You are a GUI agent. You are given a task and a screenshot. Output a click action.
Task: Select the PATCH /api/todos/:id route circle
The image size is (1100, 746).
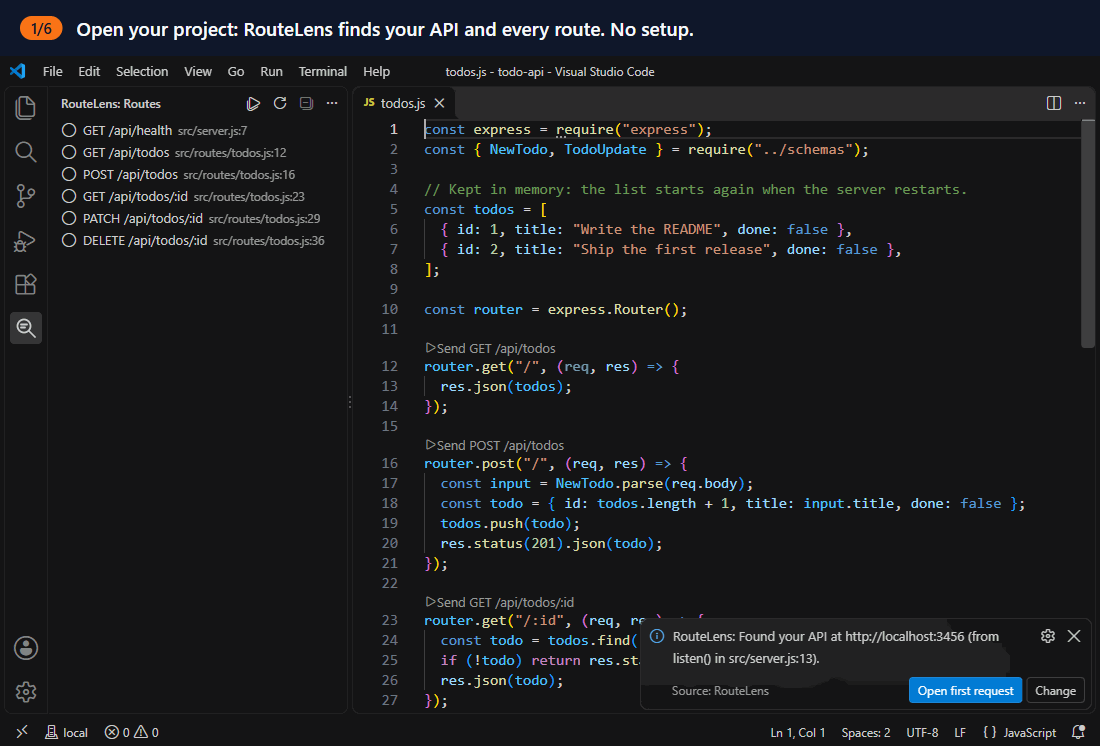(x=69, y=218)
